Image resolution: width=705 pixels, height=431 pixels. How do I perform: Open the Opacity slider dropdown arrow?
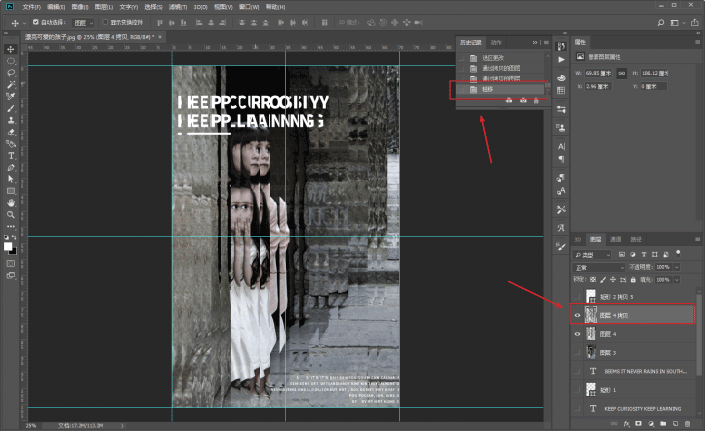coord(677,267)
